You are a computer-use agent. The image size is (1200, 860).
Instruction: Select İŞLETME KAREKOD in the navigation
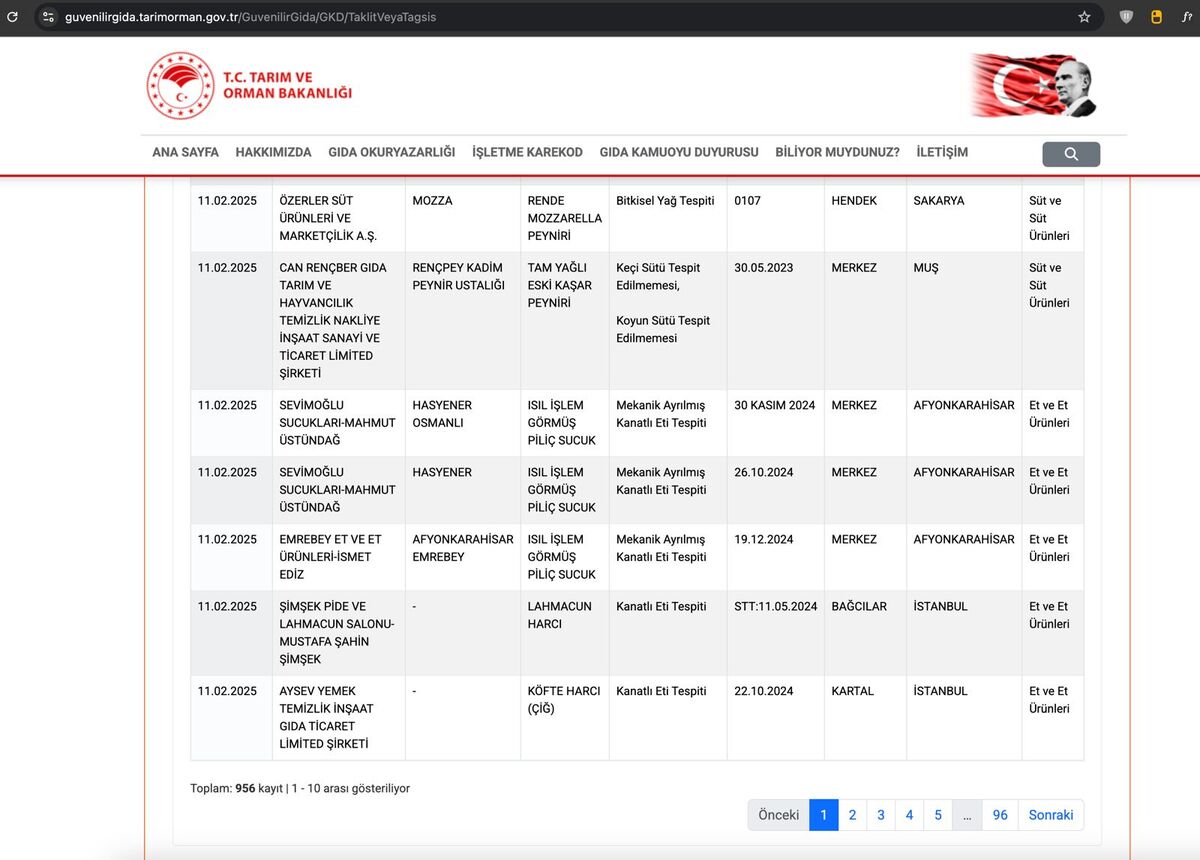[527, 152]
